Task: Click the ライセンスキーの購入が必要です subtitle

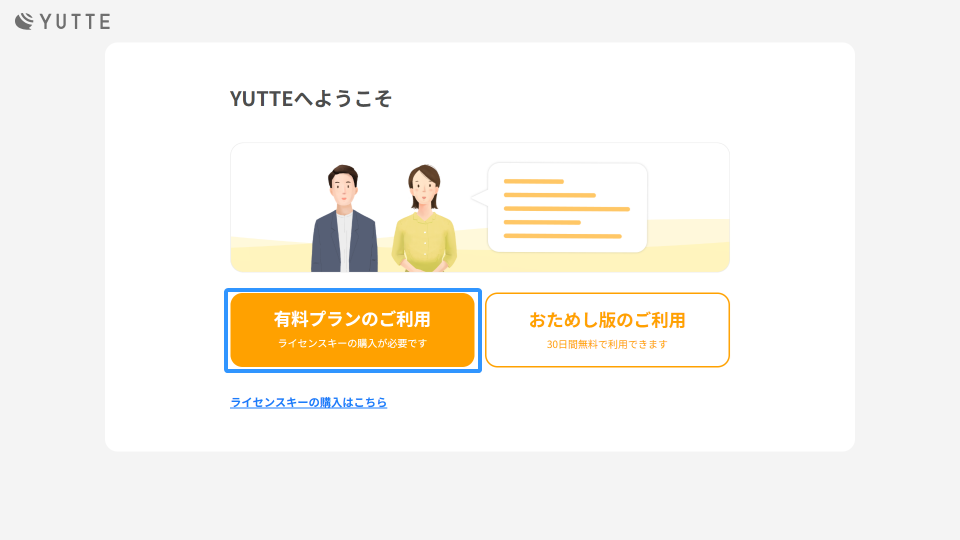Action: (x=353, y=343)
